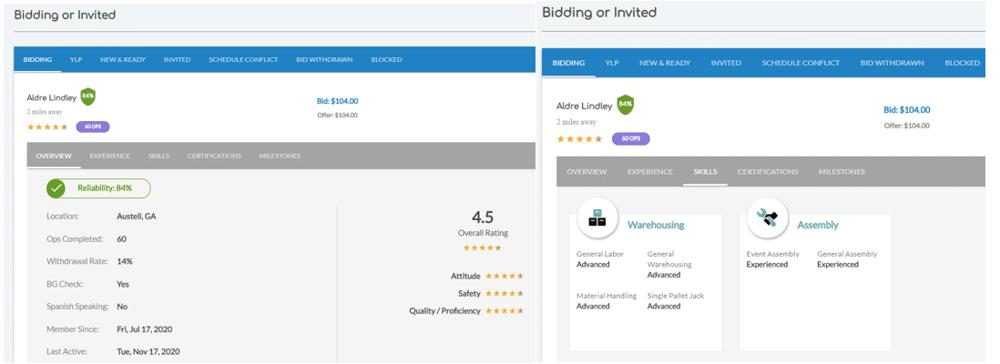
Task: Click the green 84% shield badge in right panel
Action: (x=626, y=105)
